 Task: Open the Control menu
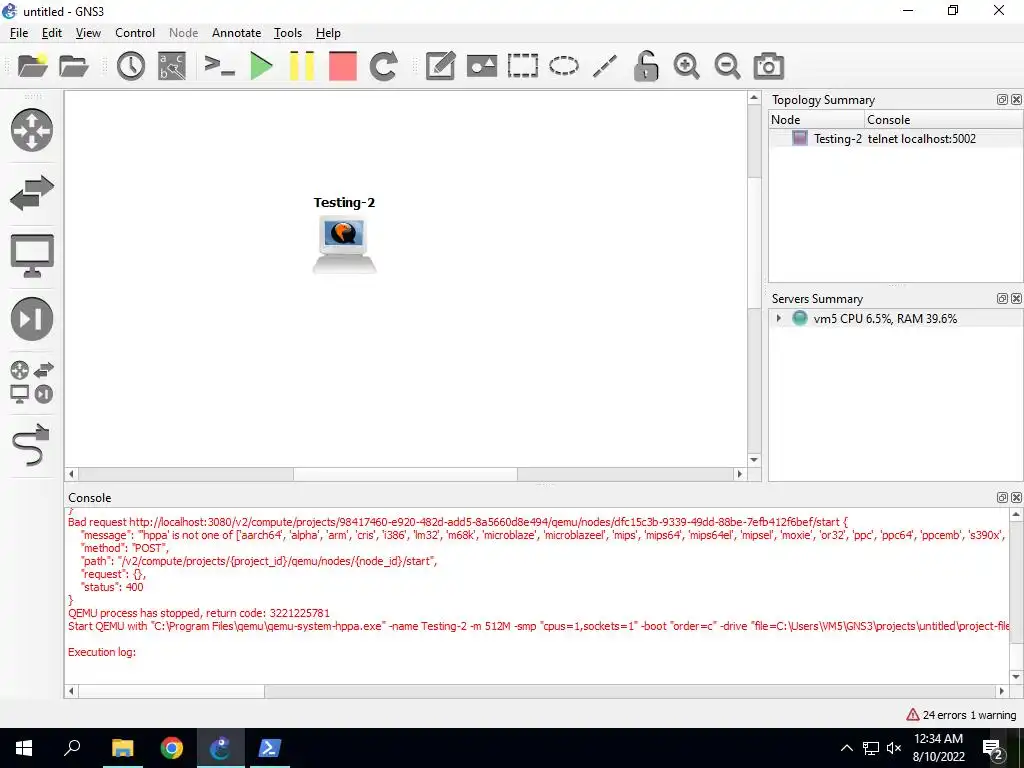[135, 33]
